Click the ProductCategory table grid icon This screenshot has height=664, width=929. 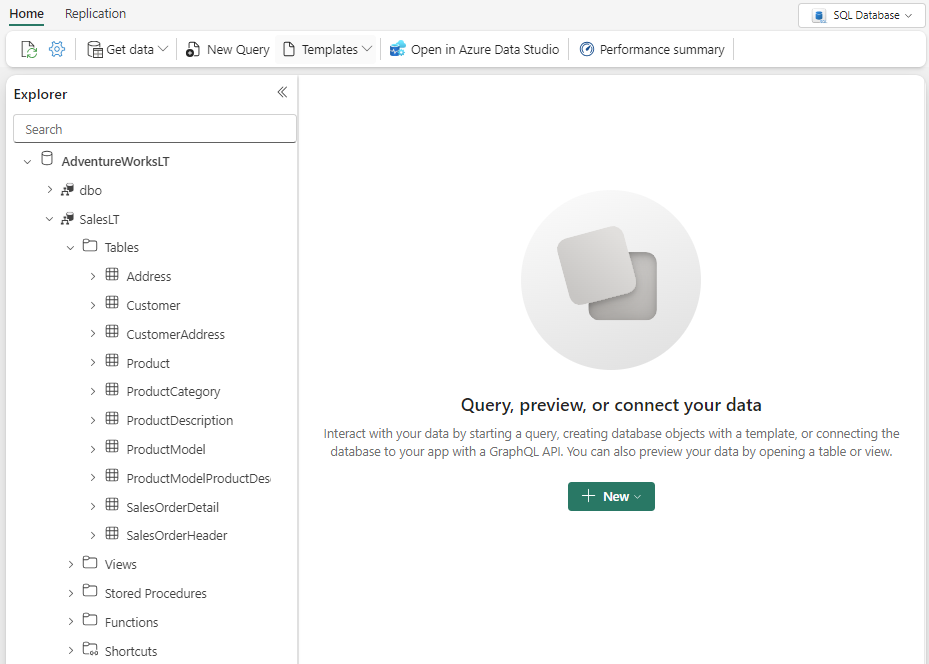click(112, 389)
